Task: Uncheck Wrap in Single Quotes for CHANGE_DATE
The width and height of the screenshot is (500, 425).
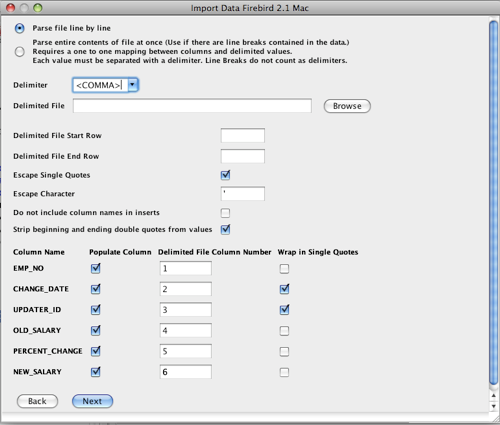Action: pos(284,289)
